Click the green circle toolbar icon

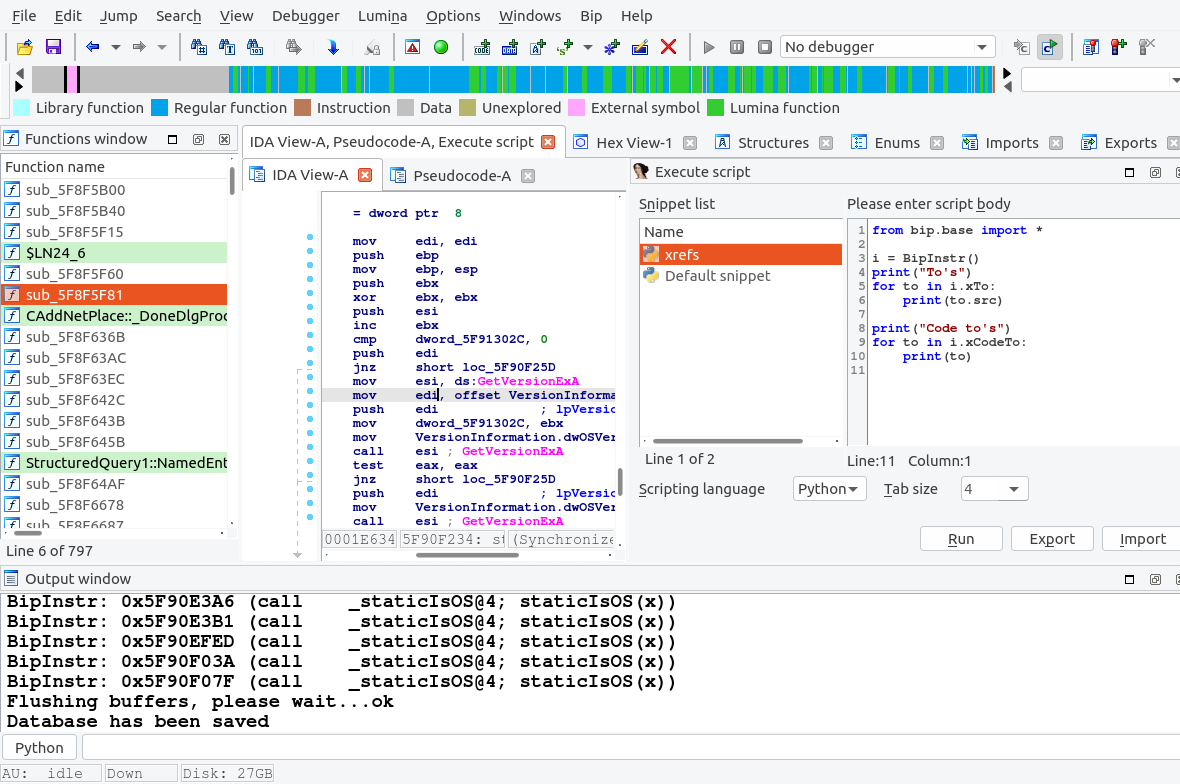440,47
